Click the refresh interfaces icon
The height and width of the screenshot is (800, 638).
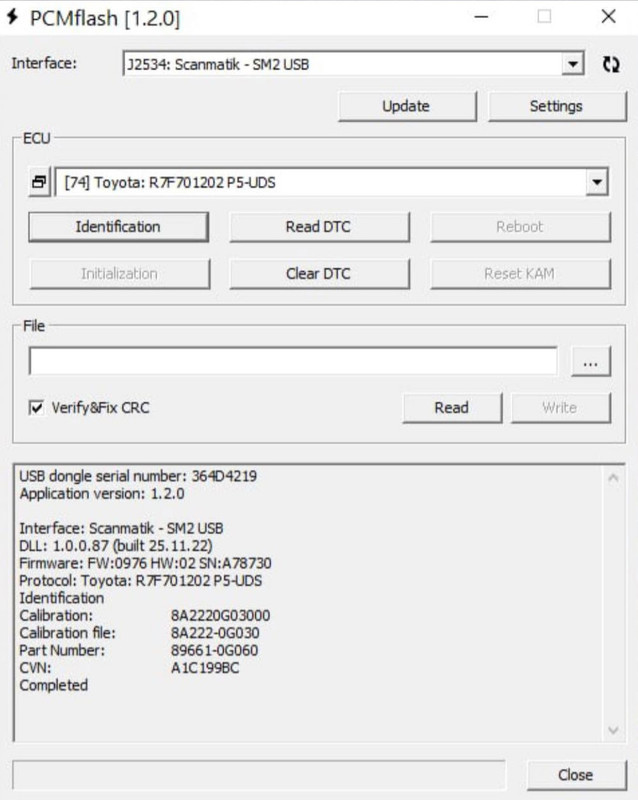611,64
